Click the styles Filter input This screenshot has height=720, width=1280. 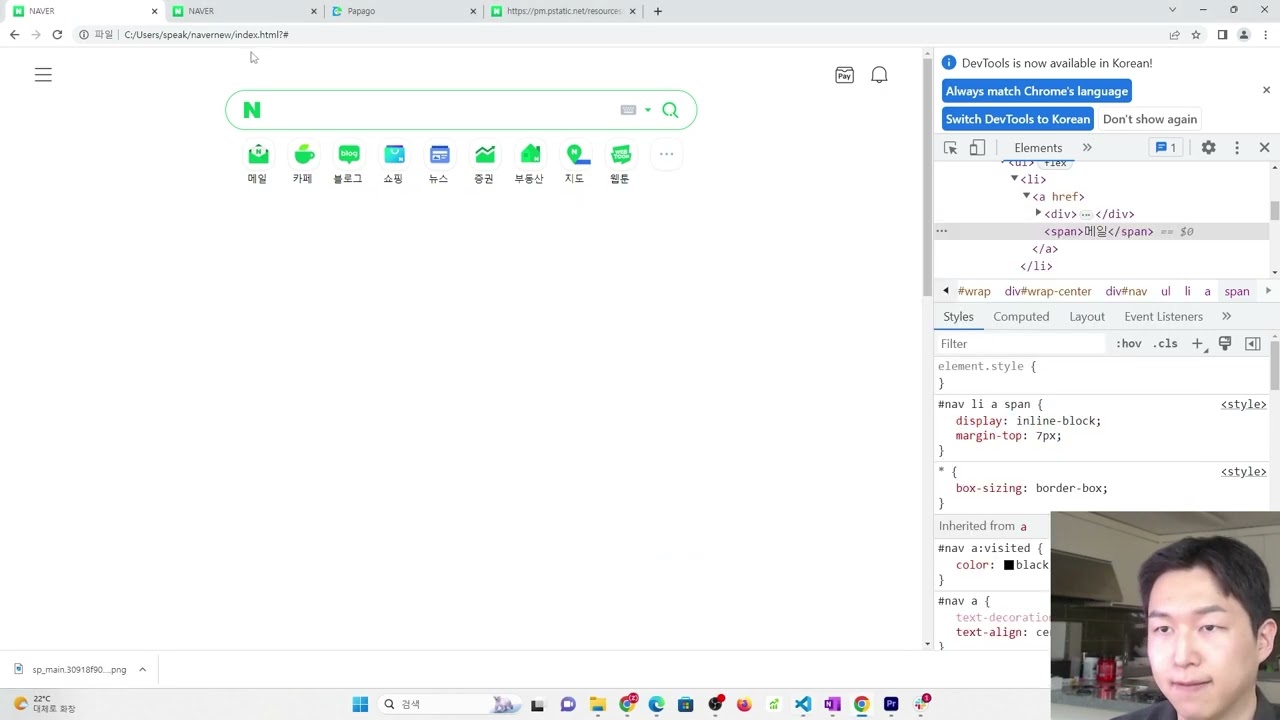coord(1022,344)
